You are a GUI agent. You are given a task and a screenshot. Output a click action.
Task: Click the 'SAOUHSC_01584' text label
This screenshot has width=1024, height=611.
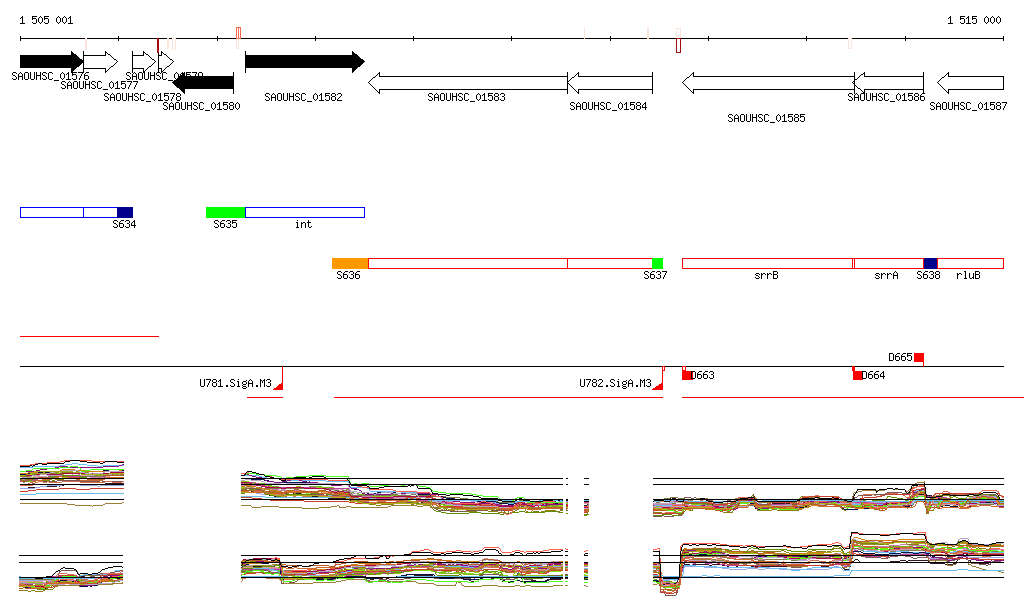(x=608, y=106)
